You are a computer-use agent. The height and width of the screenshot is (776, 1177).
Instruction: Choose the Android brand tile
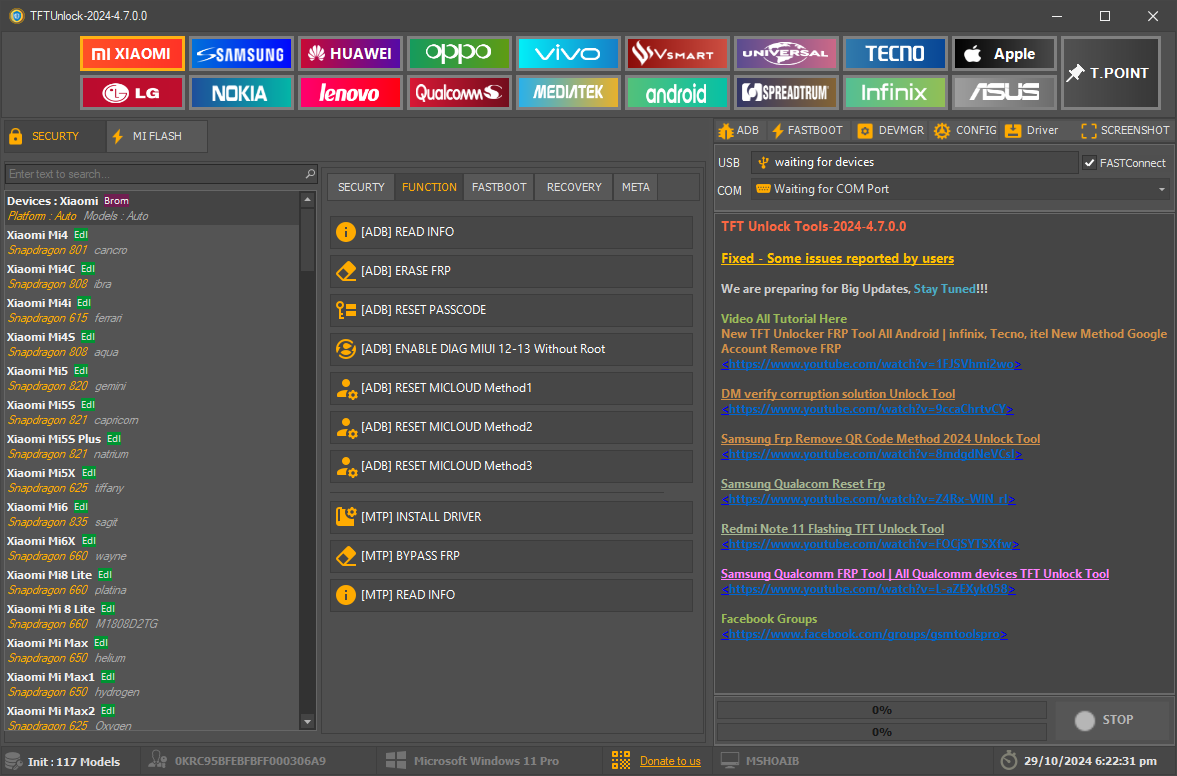[677, 93]
